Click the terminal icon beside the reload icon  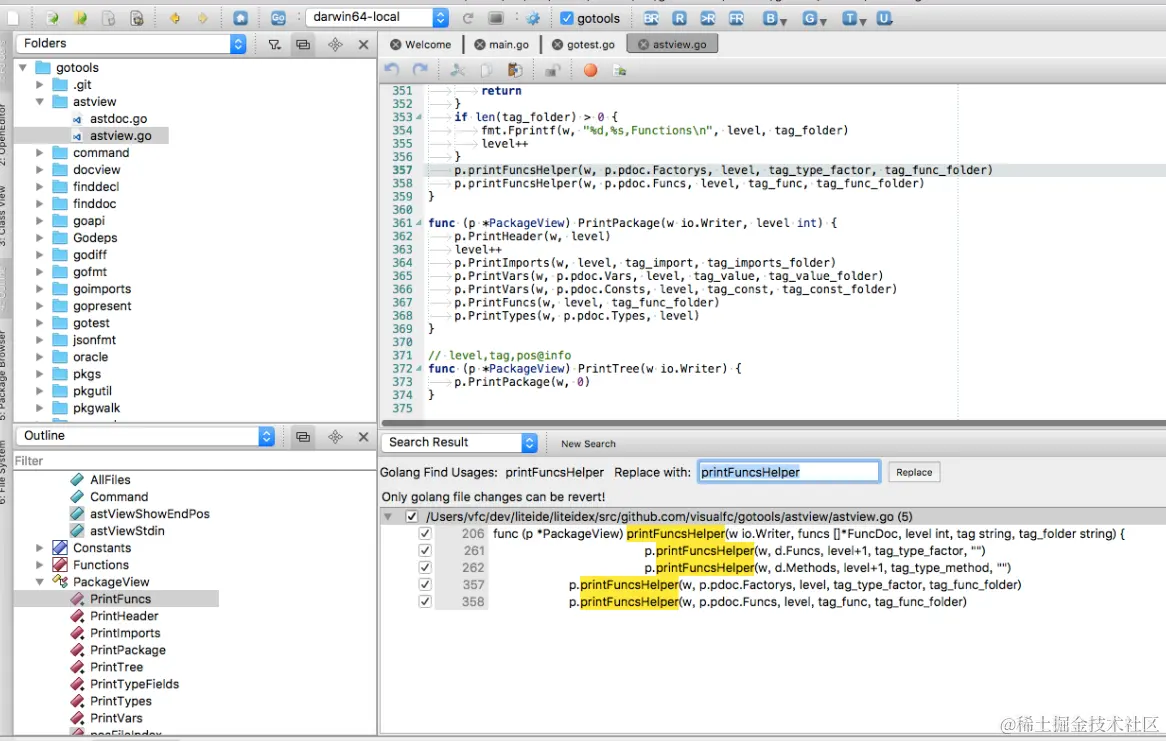click(496, 18)
